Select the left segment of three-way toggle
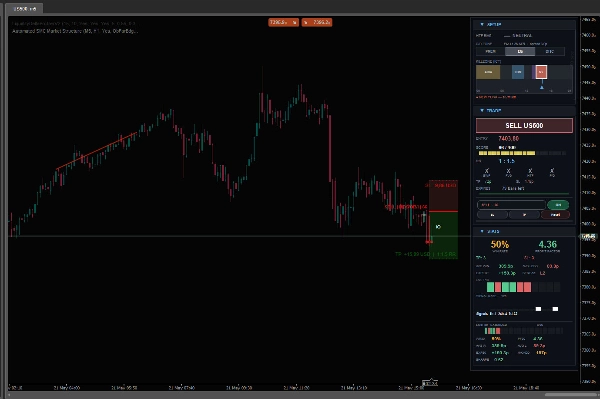The height and width of the screenshot is (399, 600). 491,51
